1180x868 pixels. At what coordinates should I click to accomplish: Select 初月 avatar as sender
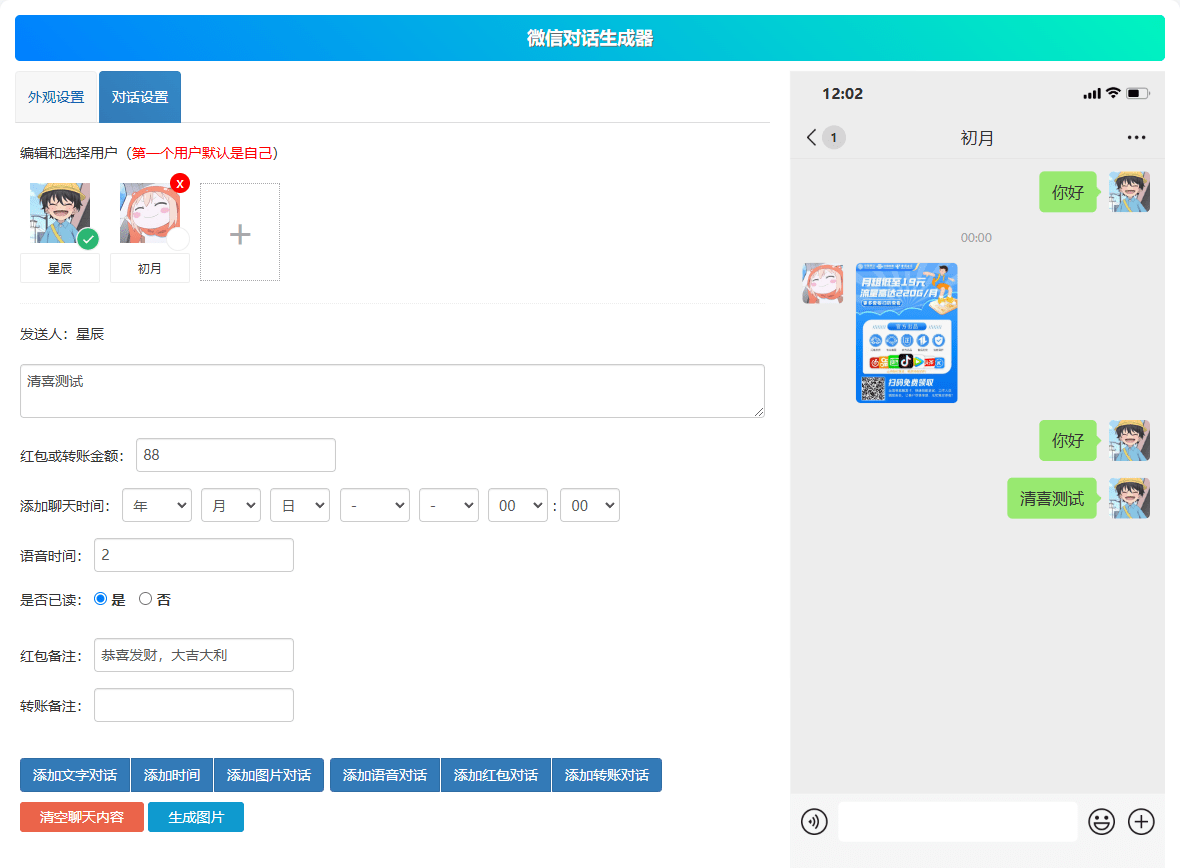tap(150, 213)
